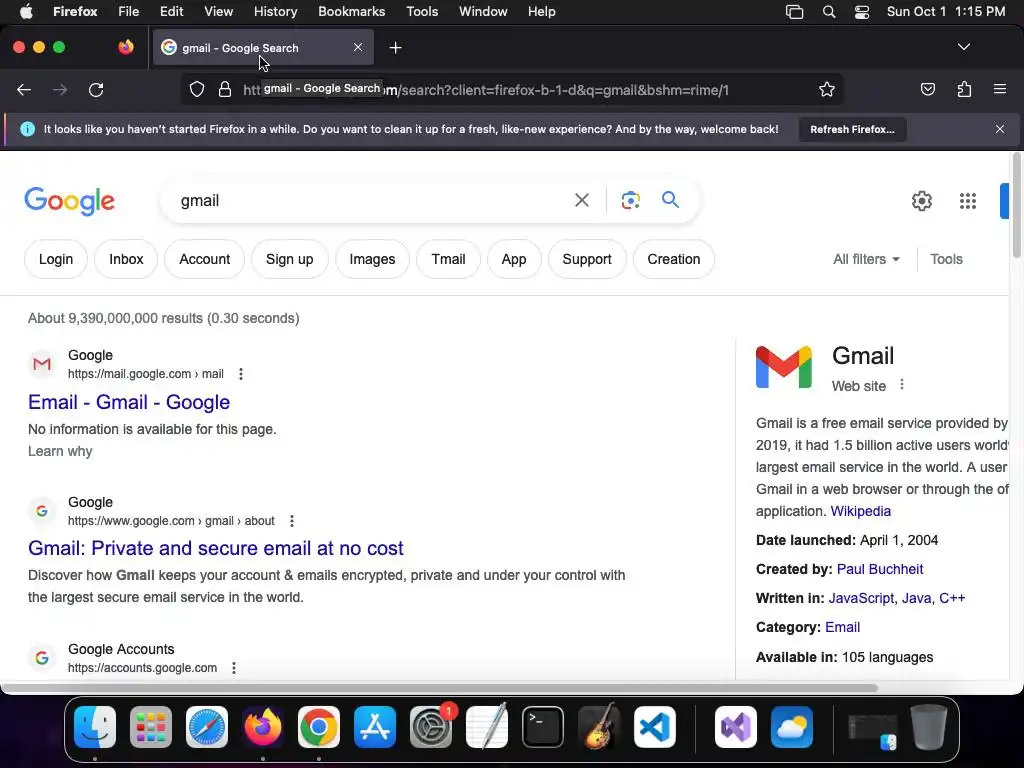1024x768 pixels.
Task: Expand the list all tabs chevron
Action: tap(963, 47)
